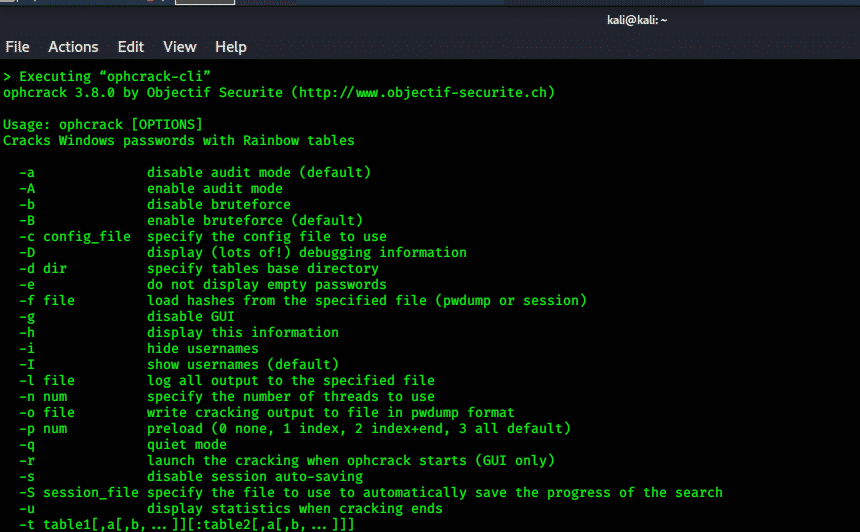Click the "specify tables base directory" text
Screen dimensions: 860x532
coord(262,269)
